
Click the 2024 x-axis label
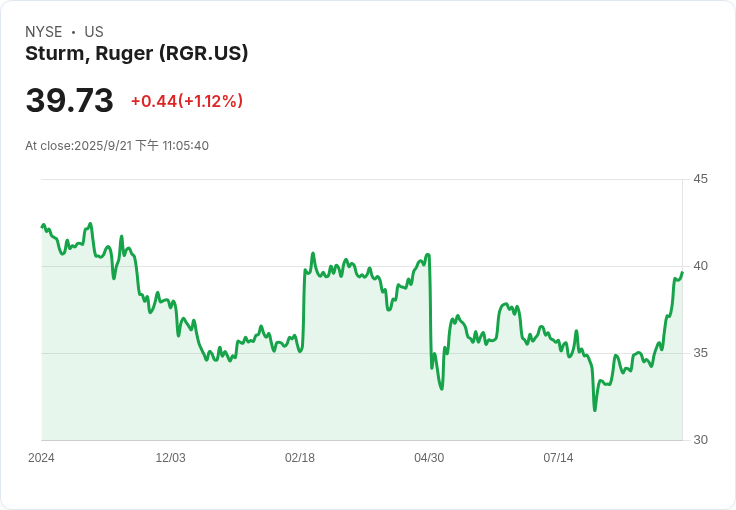(x=41, y=458)
